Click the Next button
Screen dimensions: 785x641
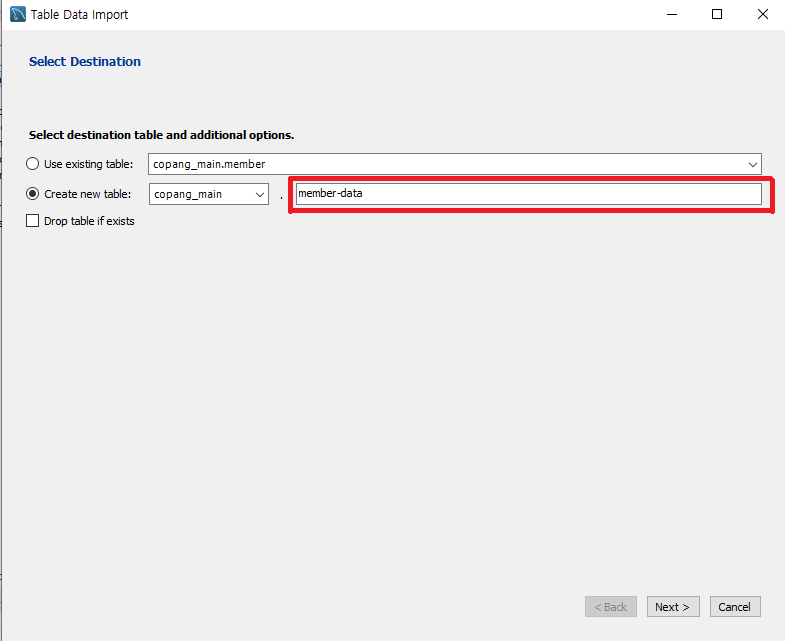tap(673, 606)
